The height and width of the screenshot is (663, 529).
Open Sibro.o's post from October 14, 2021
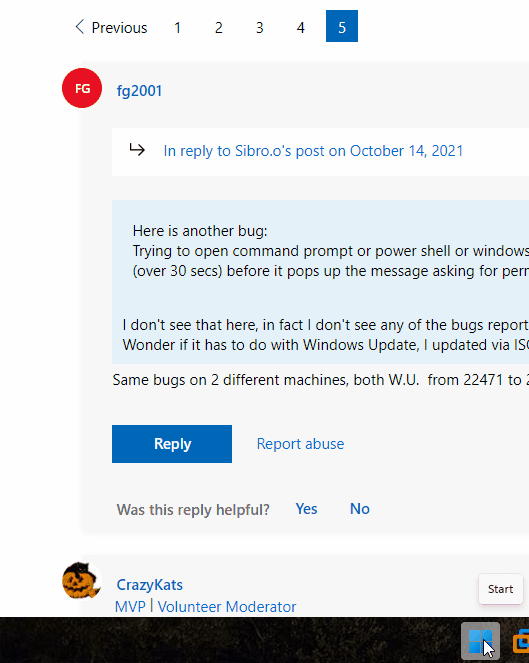(313, 151)
